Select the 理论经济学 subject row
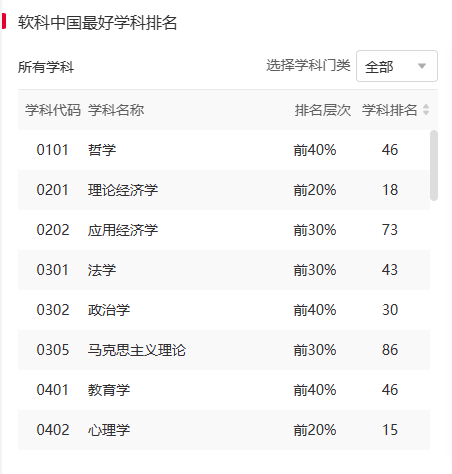The height and width of the screenshot is (474, 452). click(224, 190)
